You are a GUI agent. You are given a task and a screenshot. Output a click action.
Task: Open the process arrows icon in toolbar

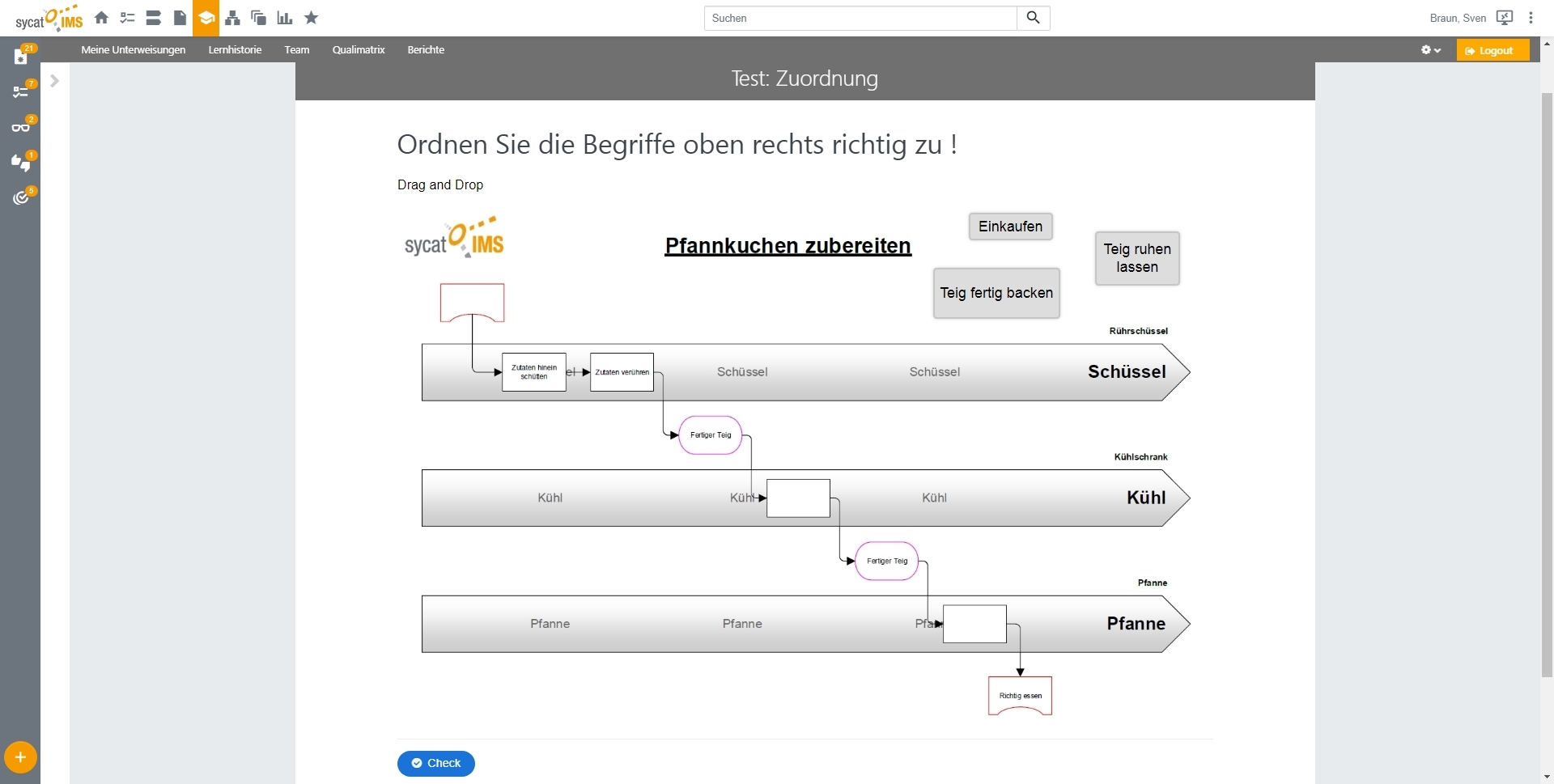[x=154, y=18]
